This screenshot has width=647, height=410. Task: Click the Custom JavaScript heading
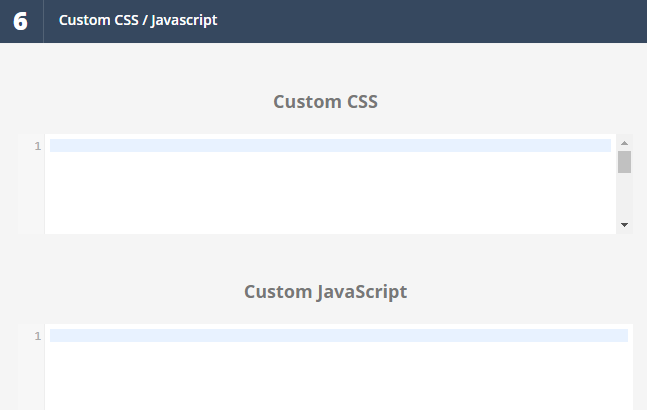325,292
